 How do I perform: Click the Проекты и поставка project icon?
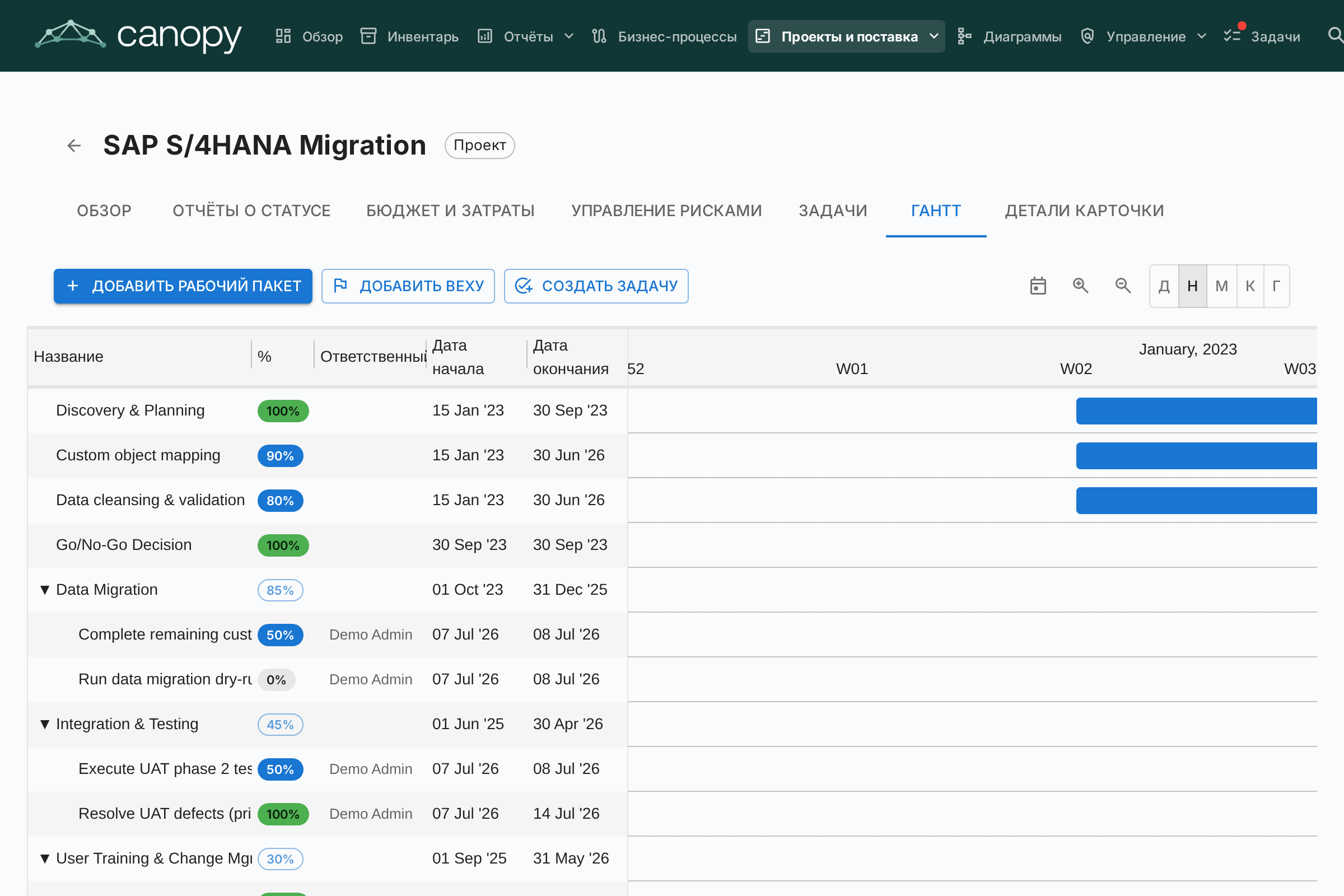[x=763, y=36]
